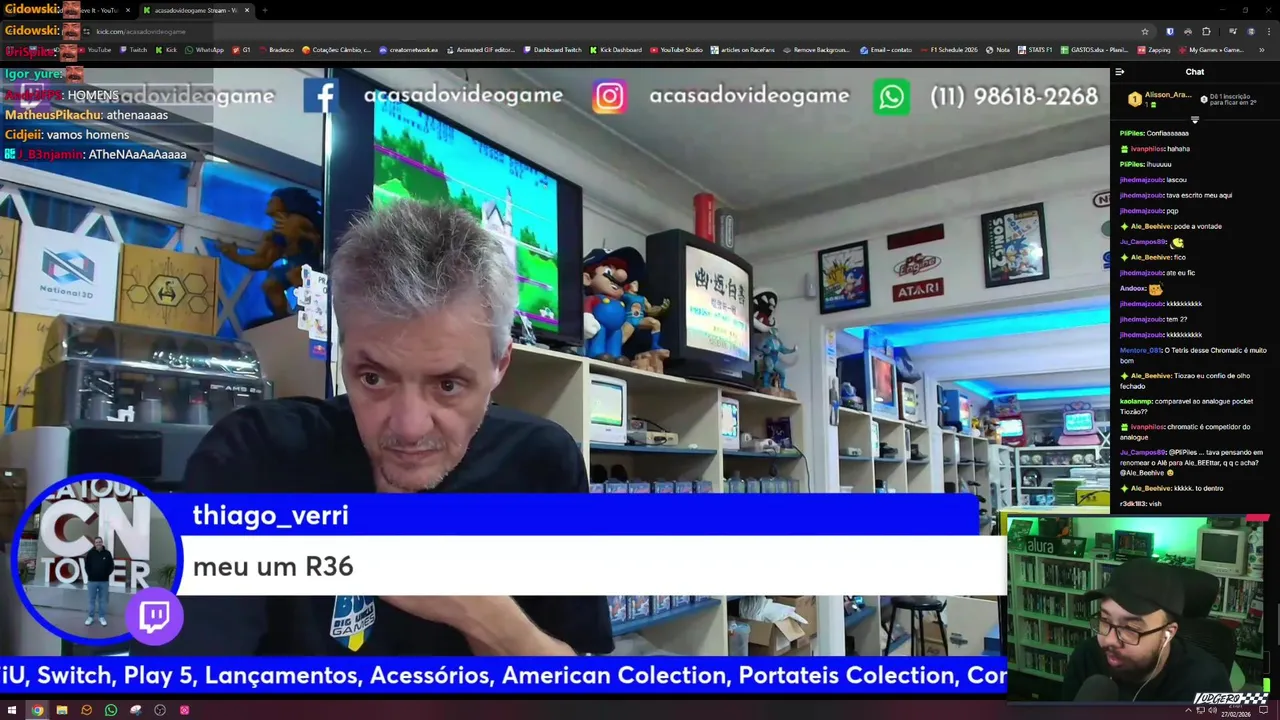Open the G1 bookmark
Viewport: 1280px width, 720px height.
[241, 49]
